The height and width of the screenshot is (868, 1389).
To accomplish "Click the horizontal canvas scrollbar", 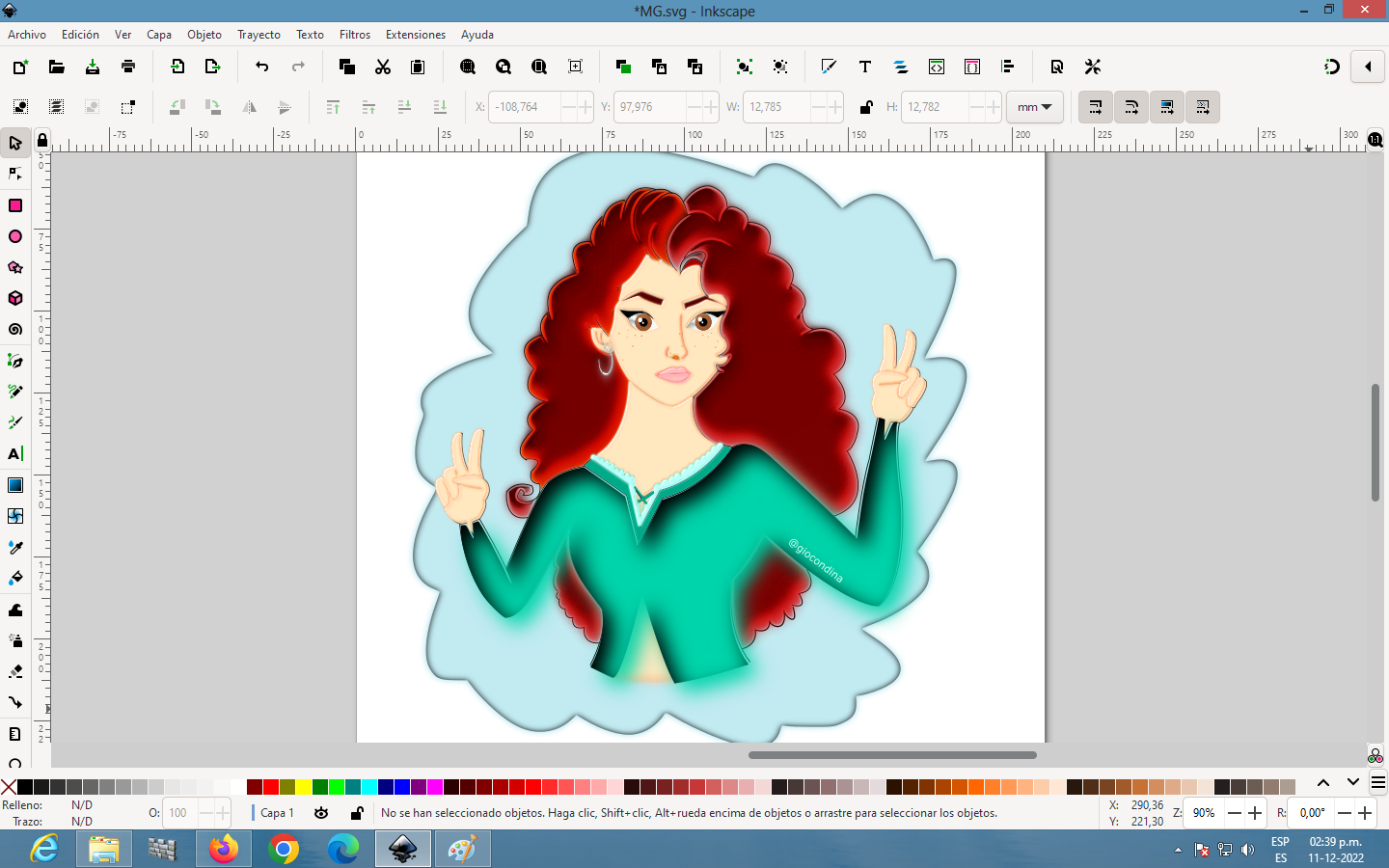I will click(892, 755).
